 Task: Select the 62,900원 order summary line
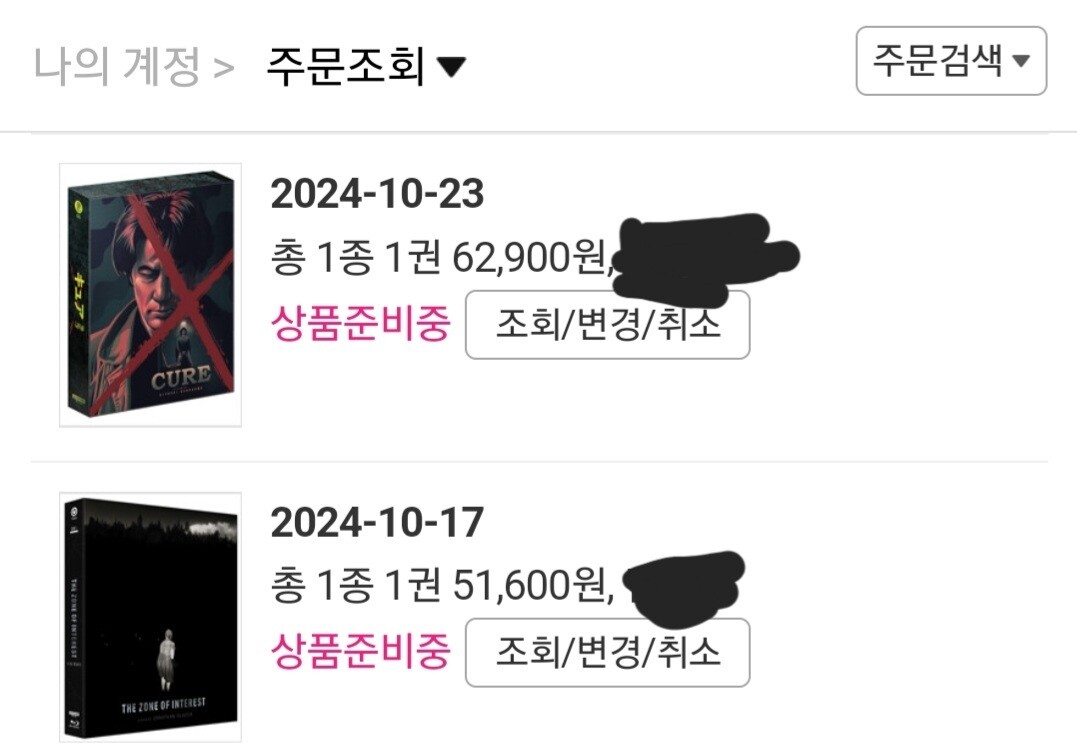(x=442, y=258)
